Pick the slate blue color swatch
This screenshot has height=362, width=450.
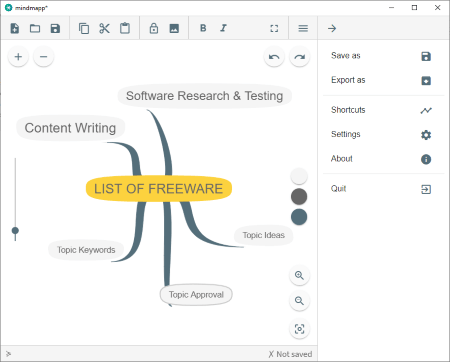click(299, 217)
